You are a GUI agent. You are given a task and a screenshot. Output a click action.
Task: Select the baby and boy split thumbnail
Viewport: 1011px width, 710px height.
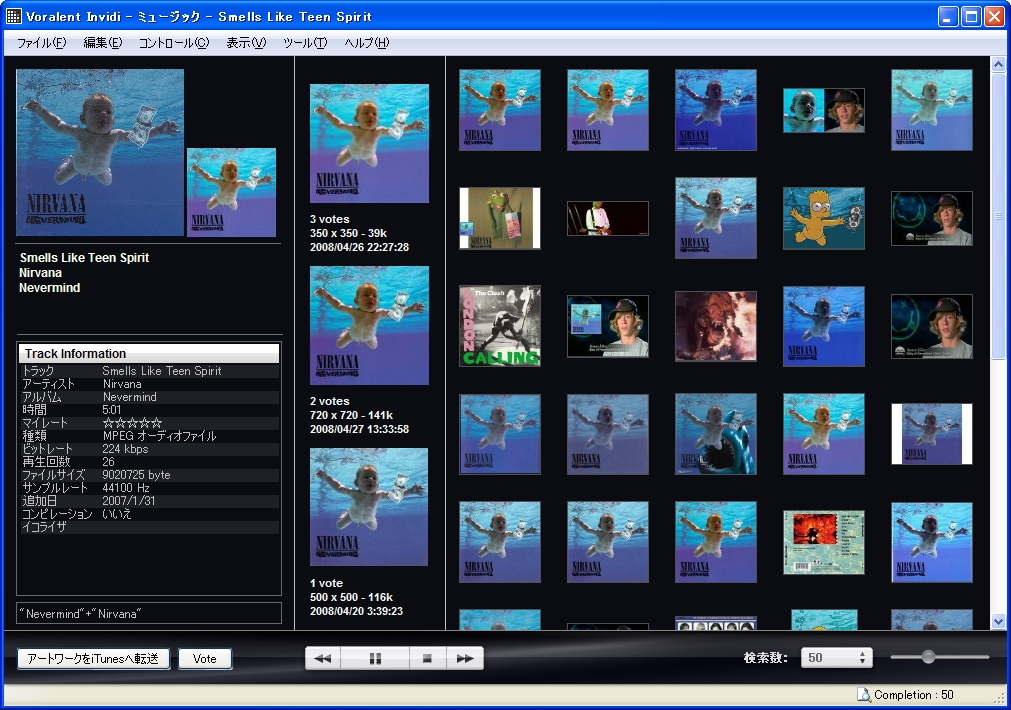click(823, 110)
